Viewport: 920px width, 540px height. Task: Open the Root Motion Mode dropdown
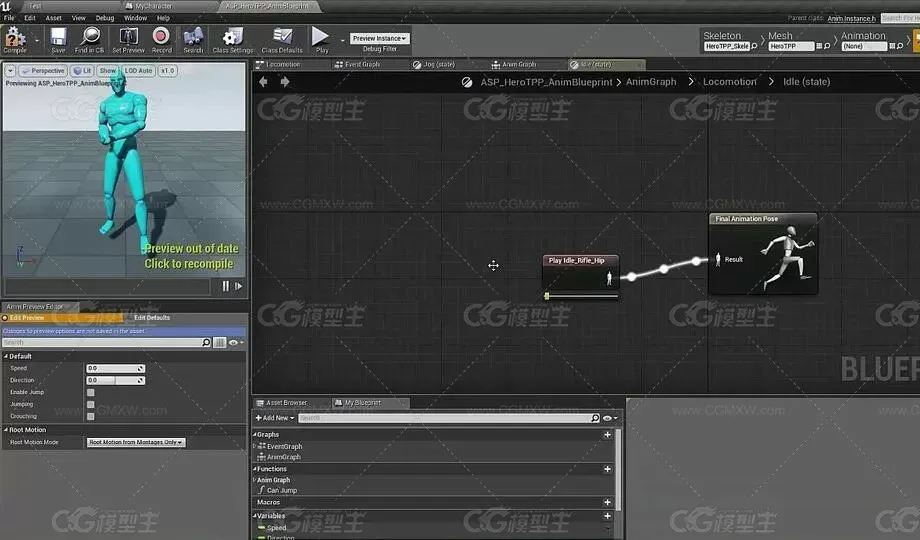[136, 443]
